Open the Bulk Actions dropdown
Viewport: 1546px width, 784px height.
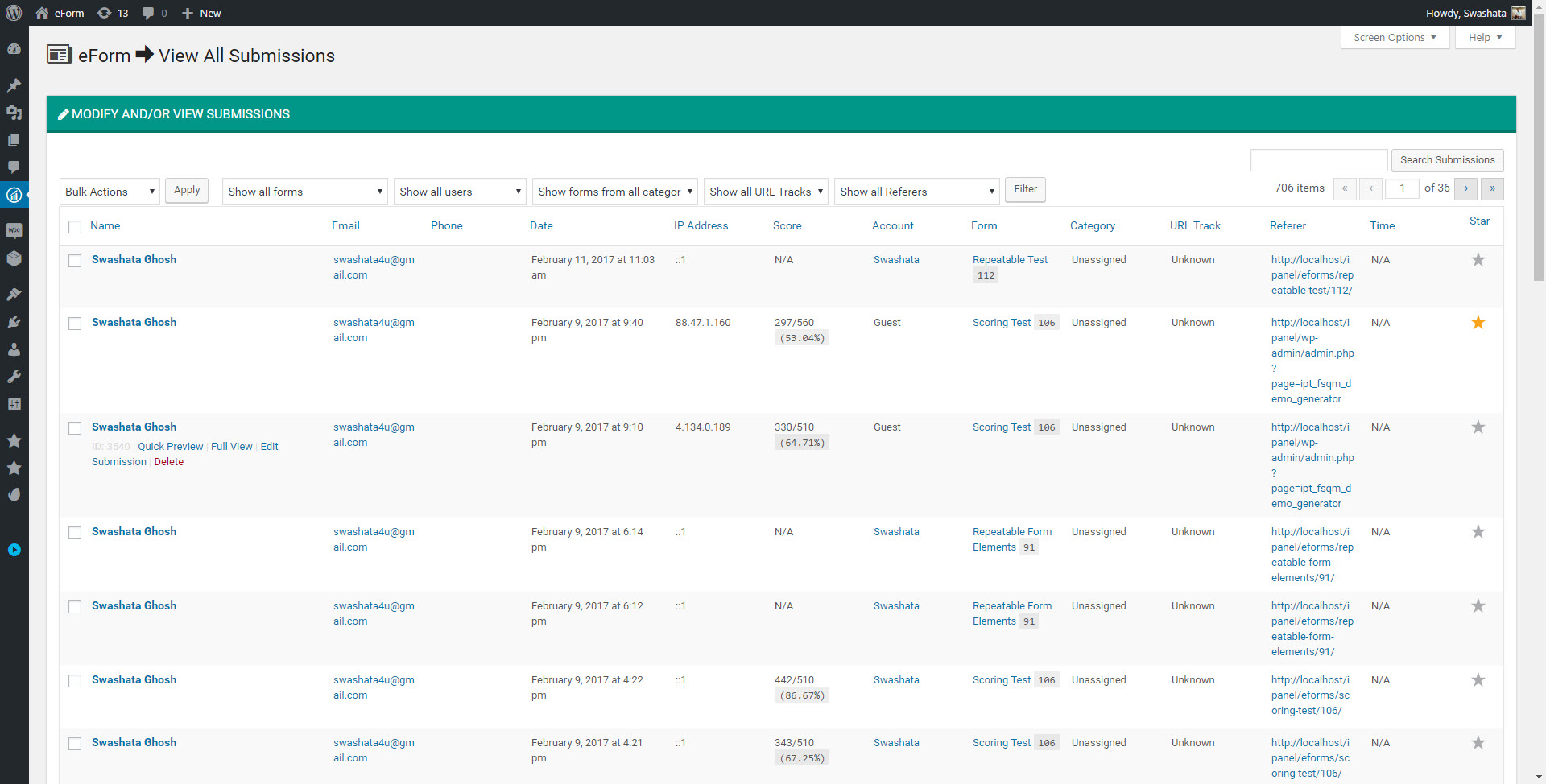coord(109,192)
